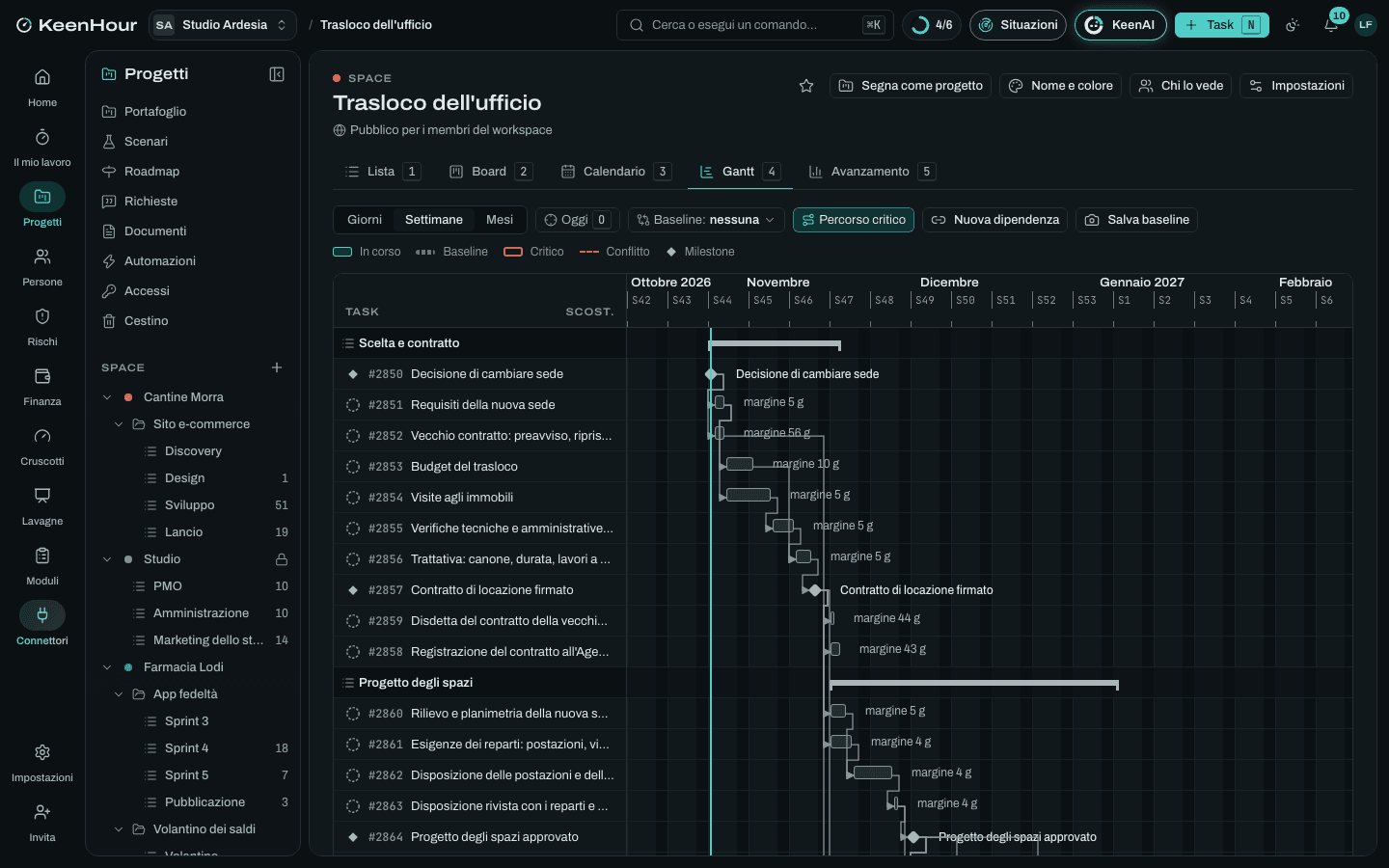
Task: Toggle the Percorso critico highlight
Action: tap(854, 220)
